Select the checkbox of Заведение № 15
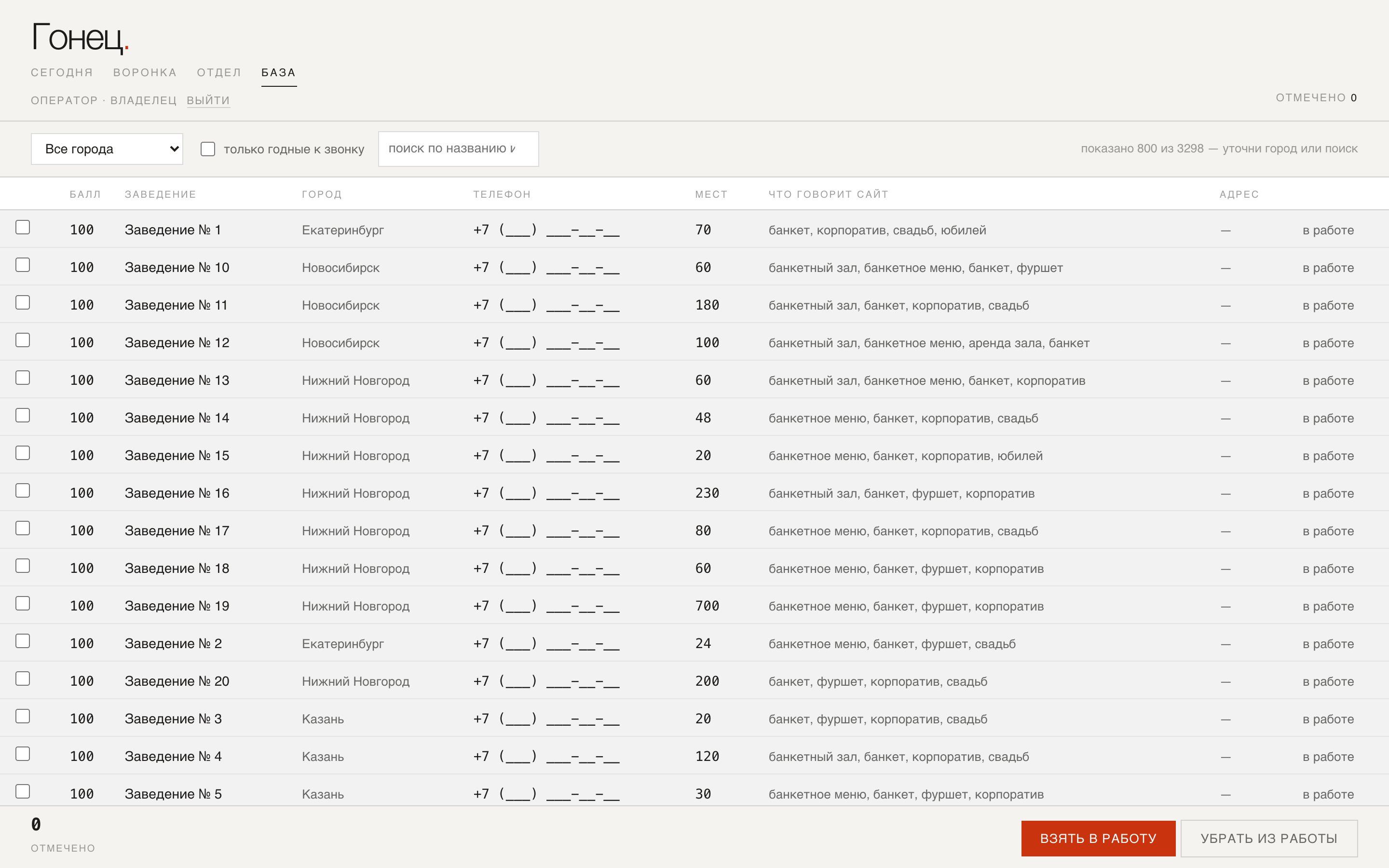The width and height of the screenshot is (1389, 868). [x=22, y=453]
